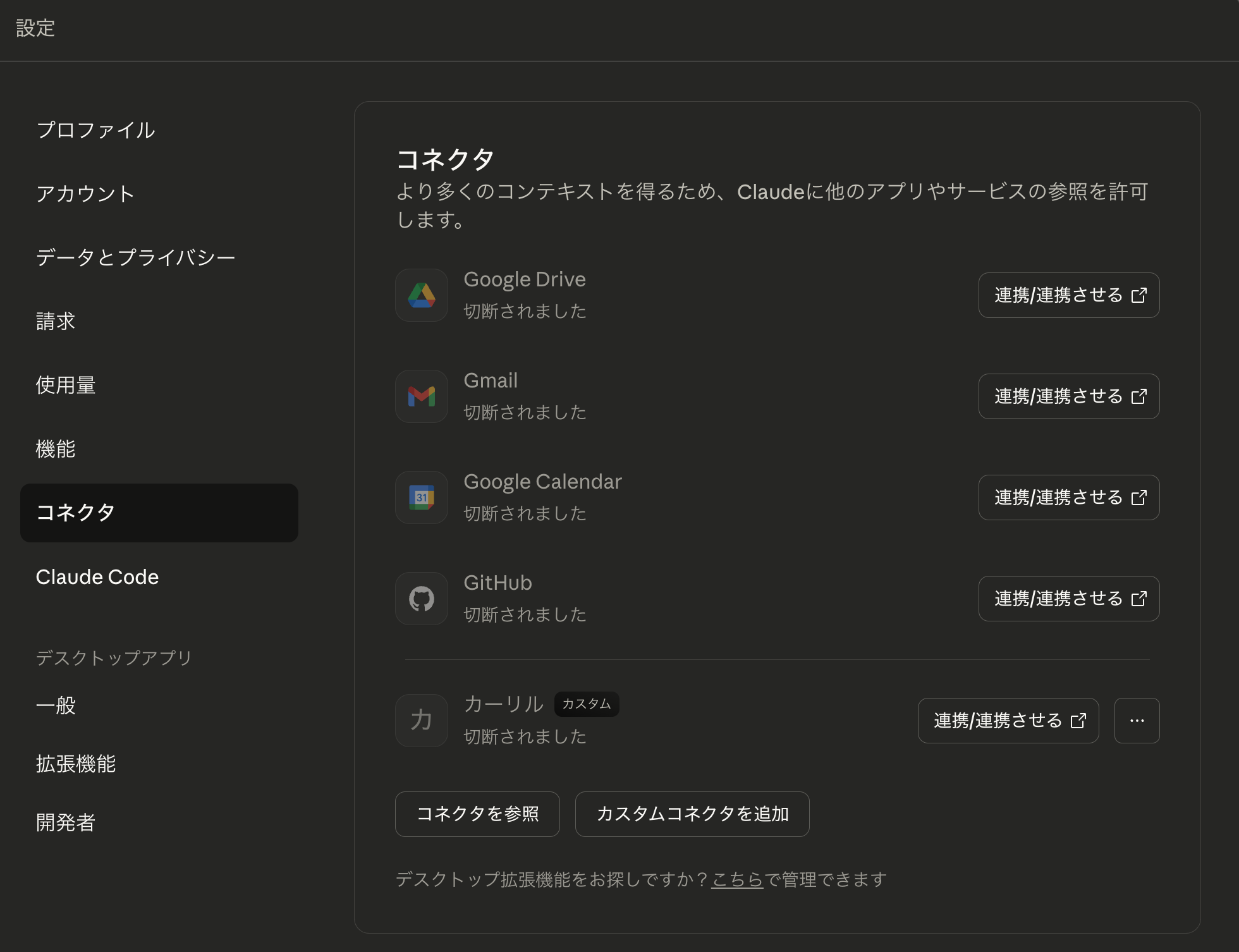Open the 拡張機能 desktop app section
Viewport: 1239px width, 952px height.
(76, 764)
